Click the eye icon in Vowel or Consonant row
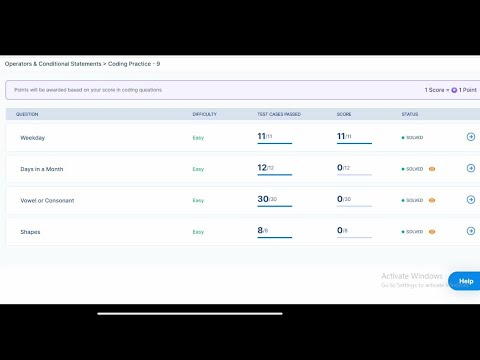Viewport: 480px width, 360px height. [x=432, y=200]
